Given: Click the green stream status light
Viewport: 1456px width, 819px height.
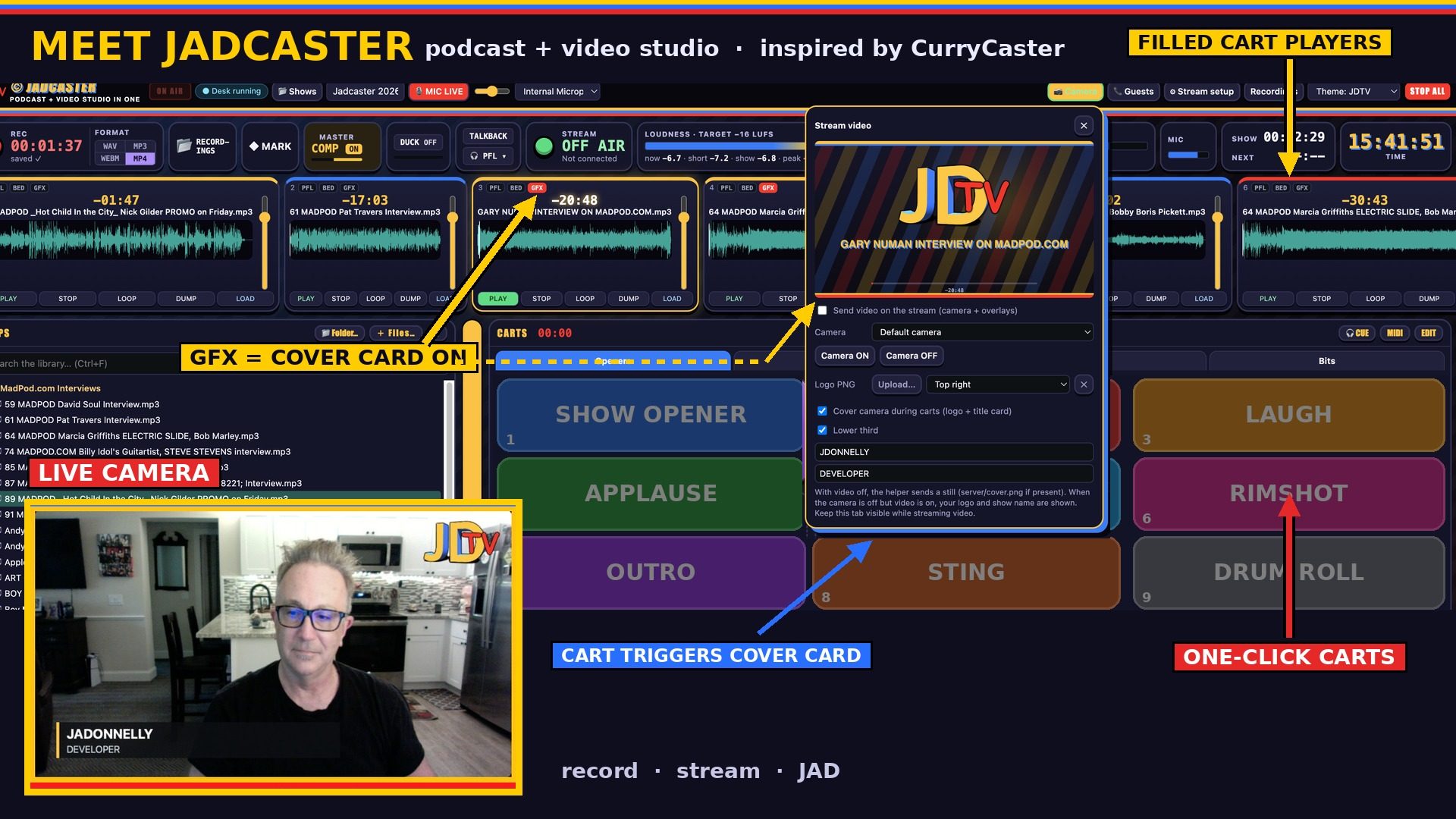Looking at the screenshot, I should [x=544, y=146].
